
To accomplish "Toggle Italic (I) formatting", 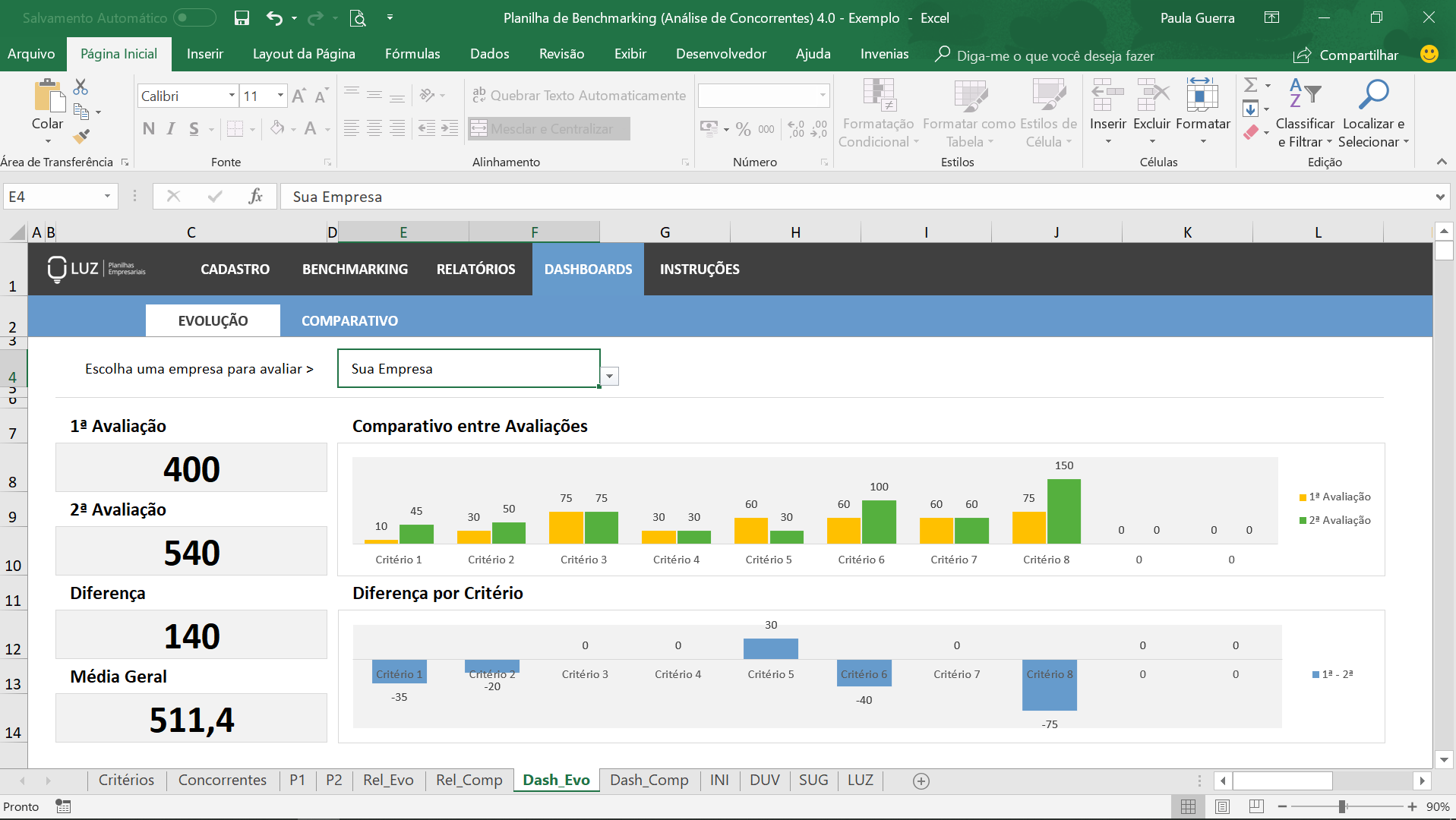I will (171, 128).
